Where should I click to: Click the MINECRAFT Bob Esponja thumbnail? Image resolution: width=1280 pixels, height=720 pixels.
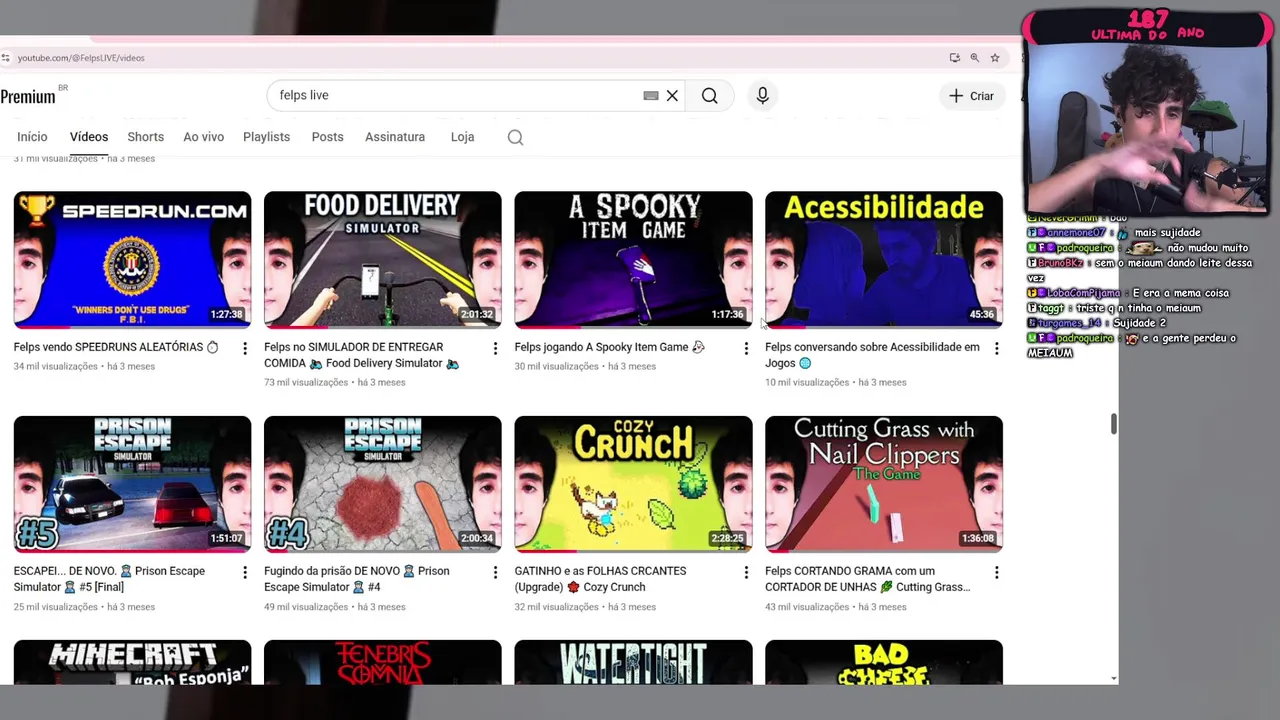click(132, 662)
